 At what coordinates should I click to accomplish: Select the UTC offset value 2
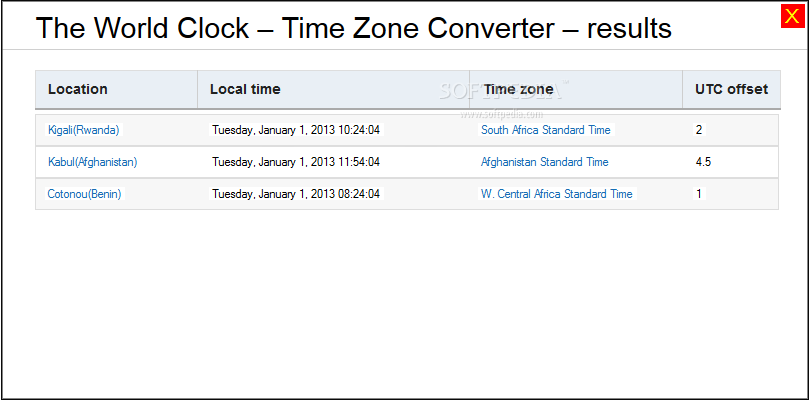tap(699, 130)
